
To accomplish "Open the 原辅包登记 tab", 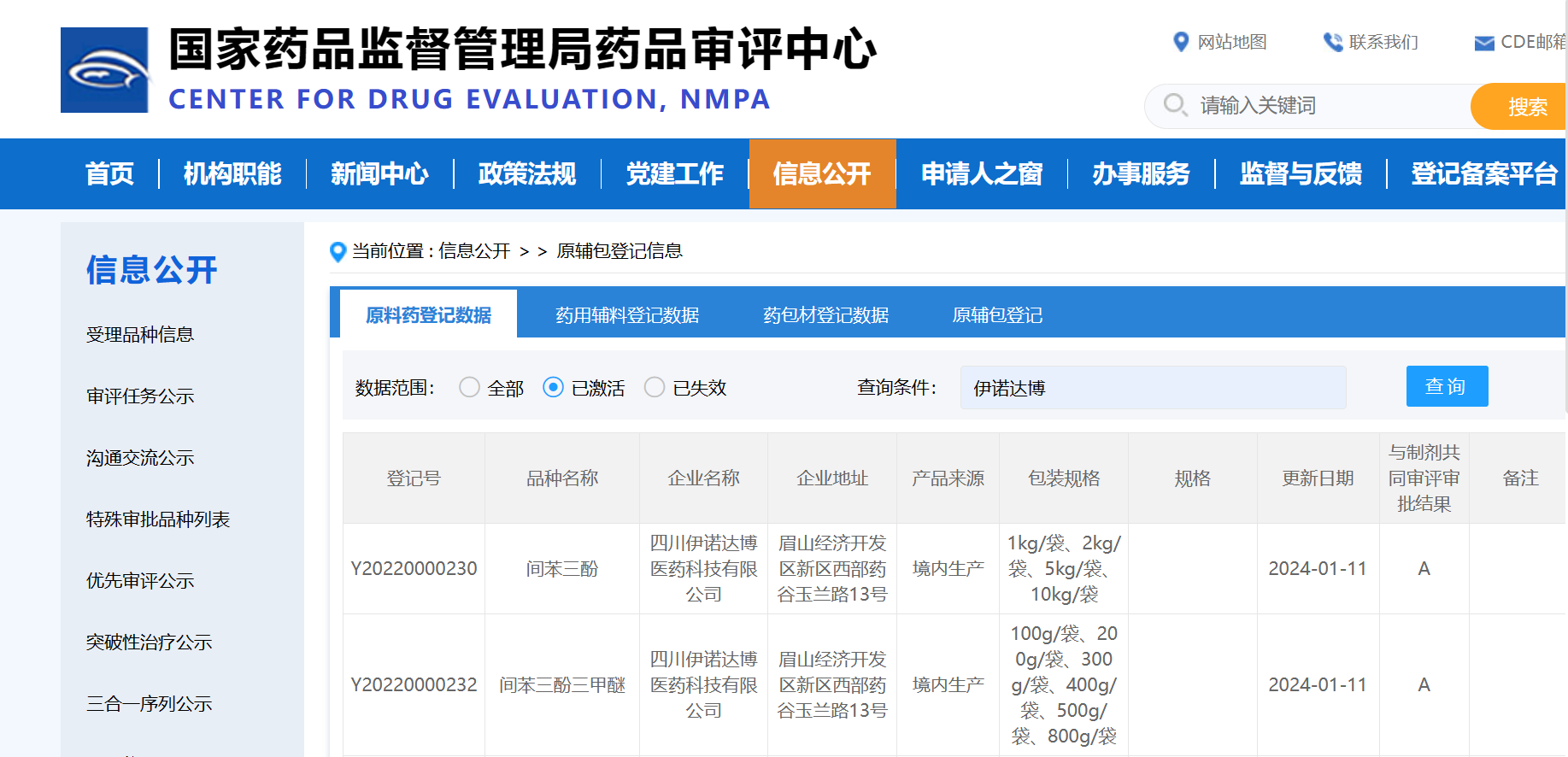I will 997,315.
